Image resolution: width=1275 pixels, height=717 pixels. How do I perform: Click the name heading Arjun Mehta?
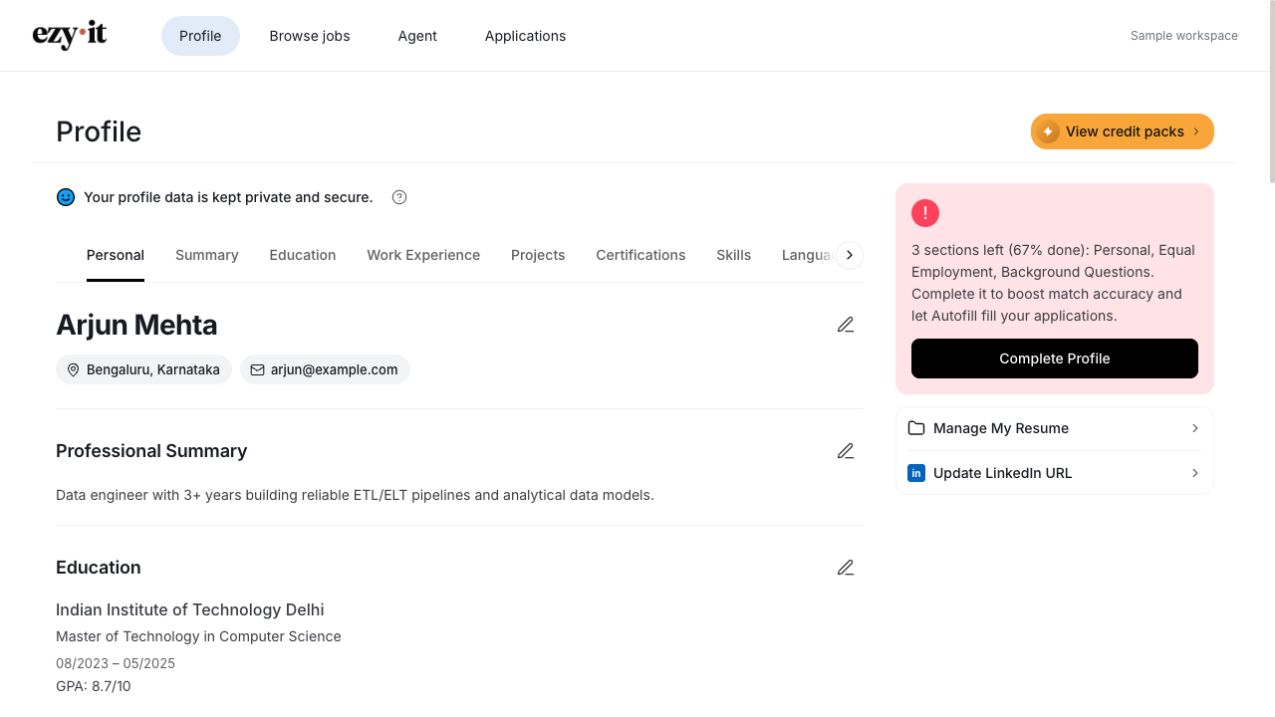tap(136, 325)
